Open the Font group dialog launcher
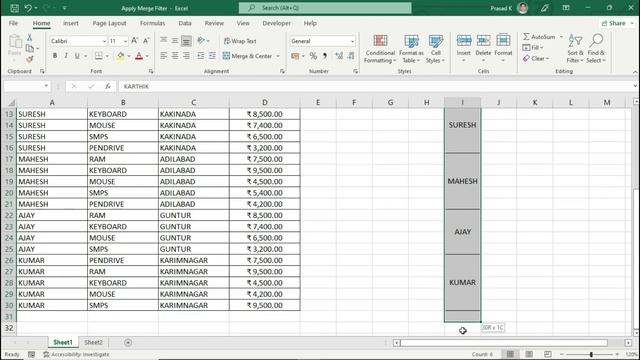Viewport: 640px width, 360px height. coord(151,71)
